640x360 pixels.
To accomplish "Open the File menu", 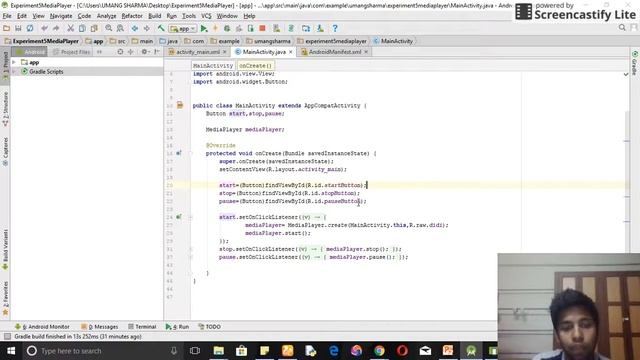I will pos(7,16).
